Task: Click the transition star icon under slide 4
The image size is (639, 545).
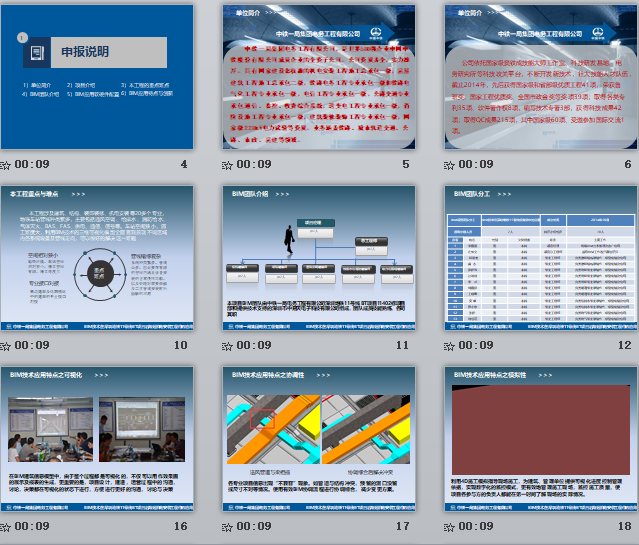Action: [6, 165]
